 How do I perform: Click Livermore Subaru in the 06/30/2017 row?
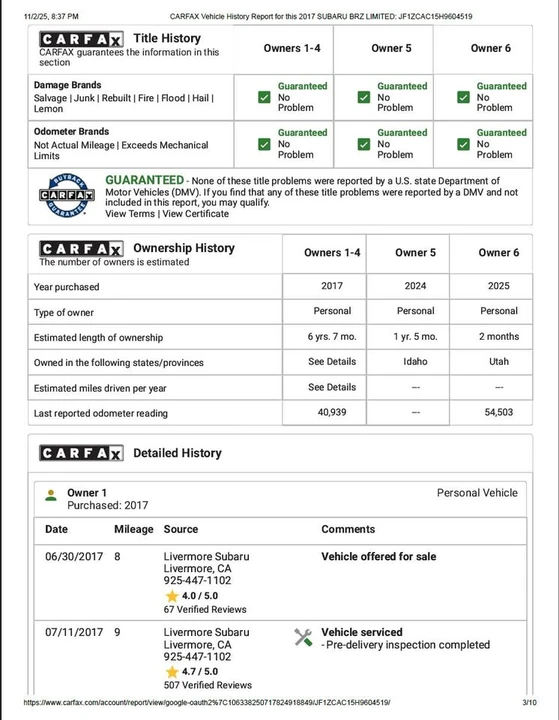coord(207,557)
